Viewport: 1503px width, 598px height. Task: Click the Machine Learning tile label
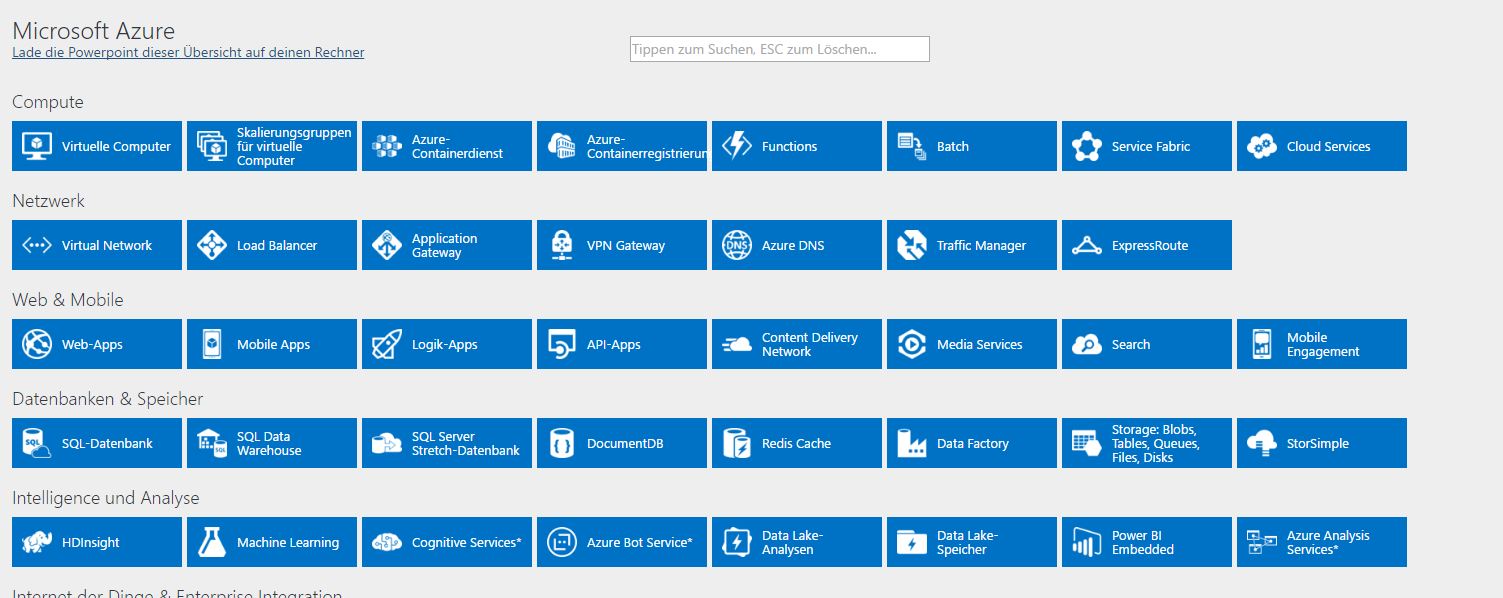pyautogui.click(x=288, y=542)
